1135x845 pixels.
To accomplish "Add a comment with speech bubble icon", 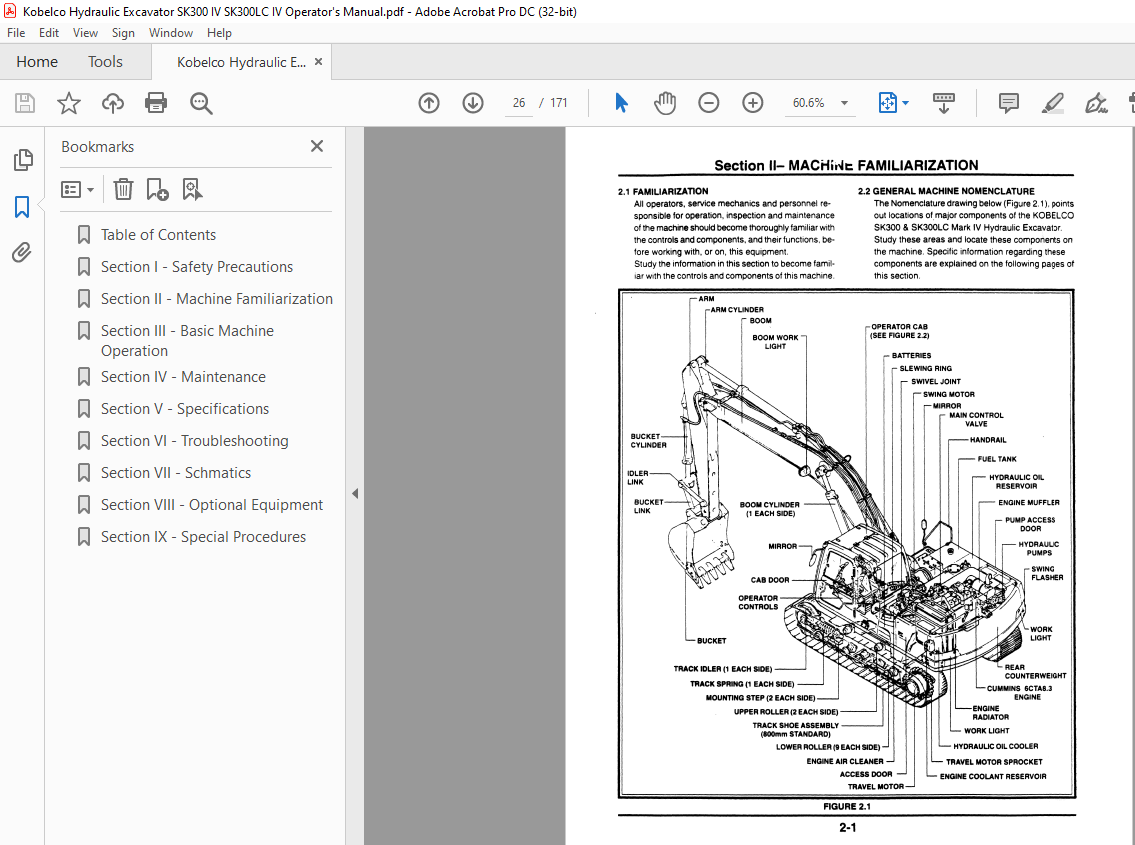I will 1008,103.
